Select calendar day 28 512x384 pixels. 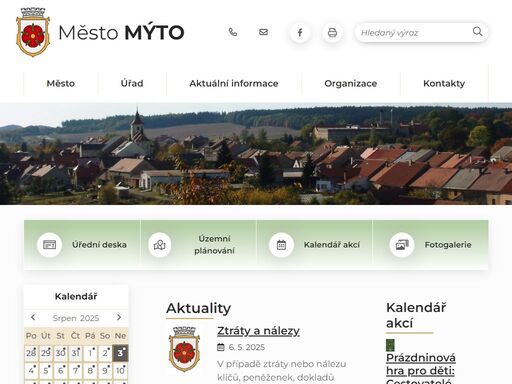tap(31, 353)
